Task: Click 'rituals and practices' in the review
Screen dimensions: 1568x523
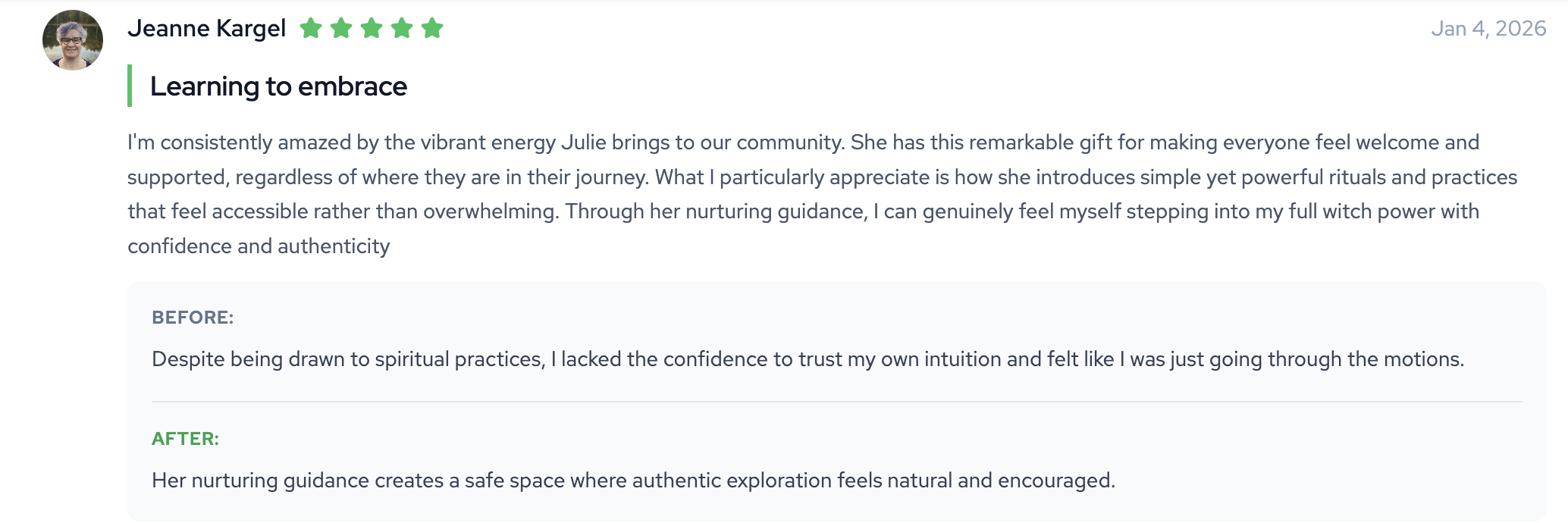Action: tap(1402, 177)
